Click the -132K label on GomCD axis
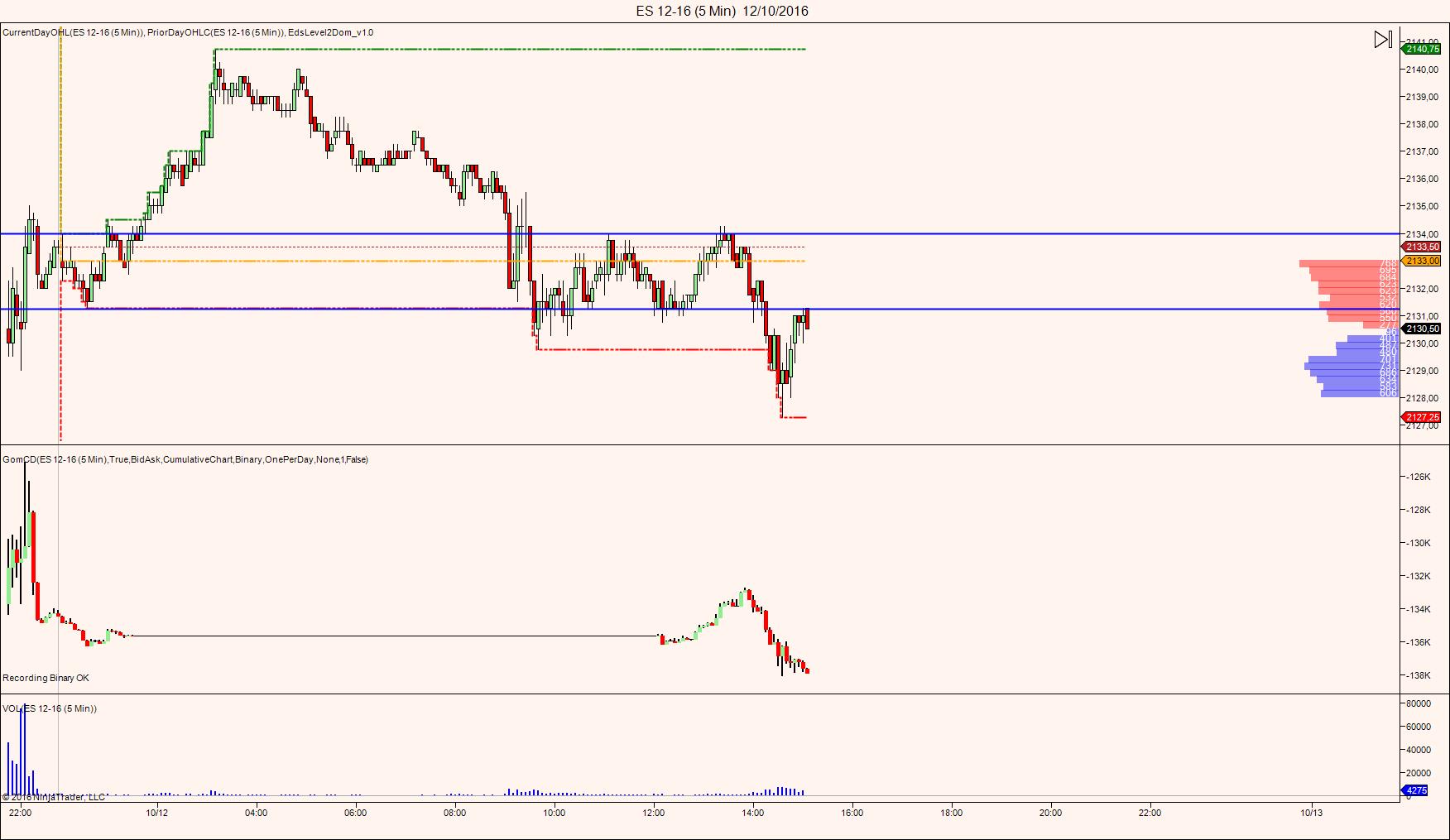Image resolution: width=1450 pixels, height=840 pixels. click(1419, 576)
